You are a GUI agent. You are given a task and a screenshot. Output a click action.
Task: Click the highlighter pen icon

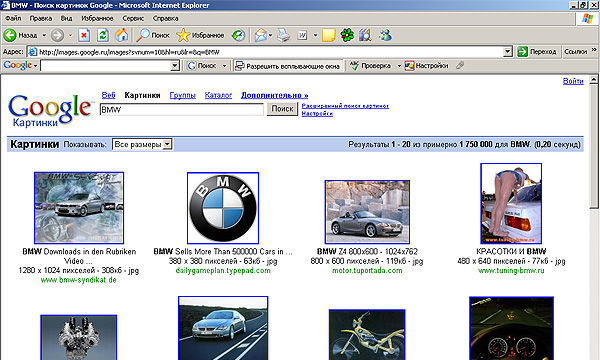coord(460,66)
